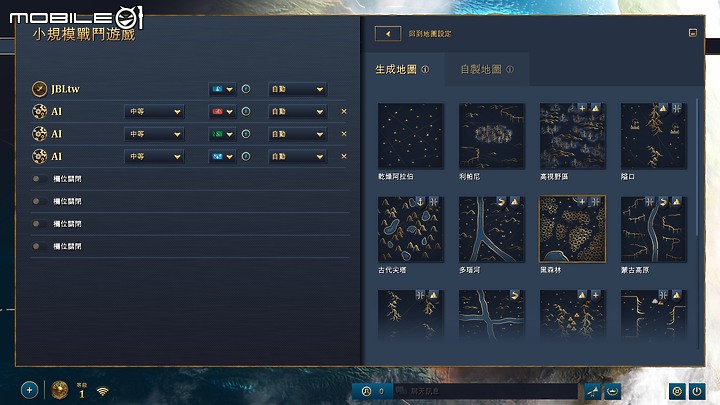Click the gear avatar of the red-flag AI
Viewport: 720px width, 405px height.
pyautogui.click(x=39, y=112)
